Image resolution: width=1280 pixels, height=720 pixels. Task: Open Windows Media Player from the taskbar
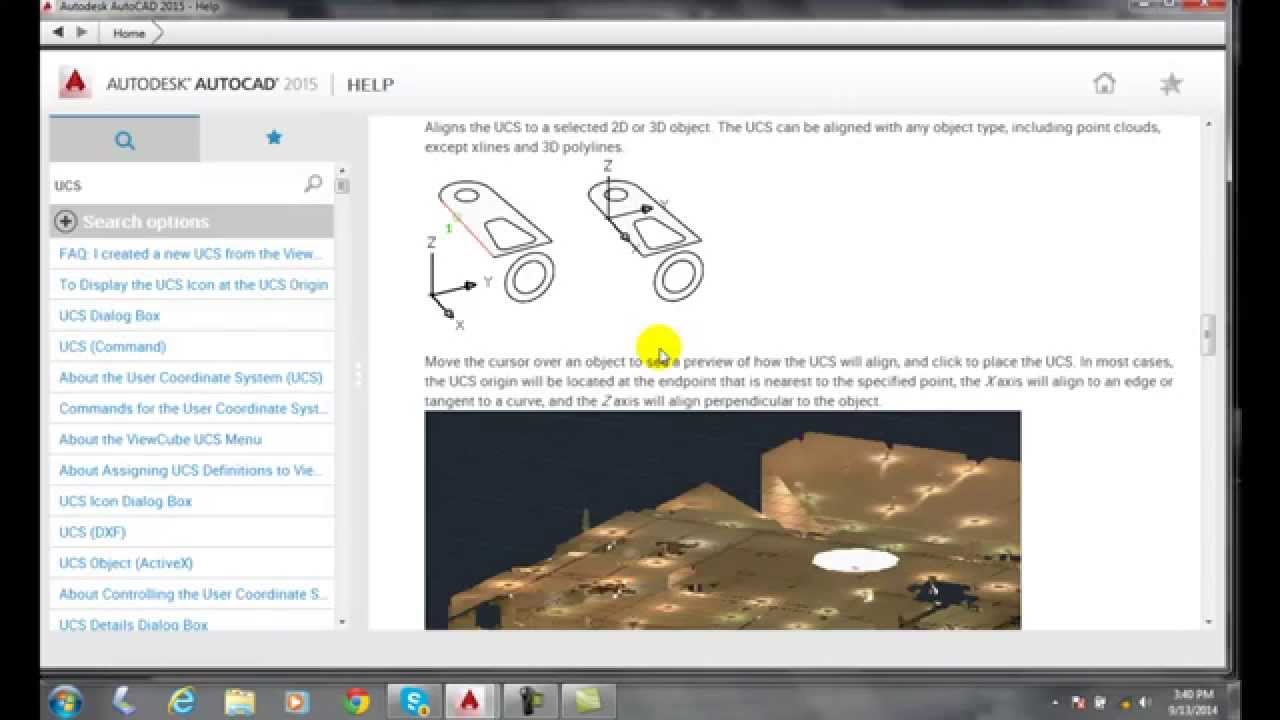pyautogui.click(x=297, y=701)
